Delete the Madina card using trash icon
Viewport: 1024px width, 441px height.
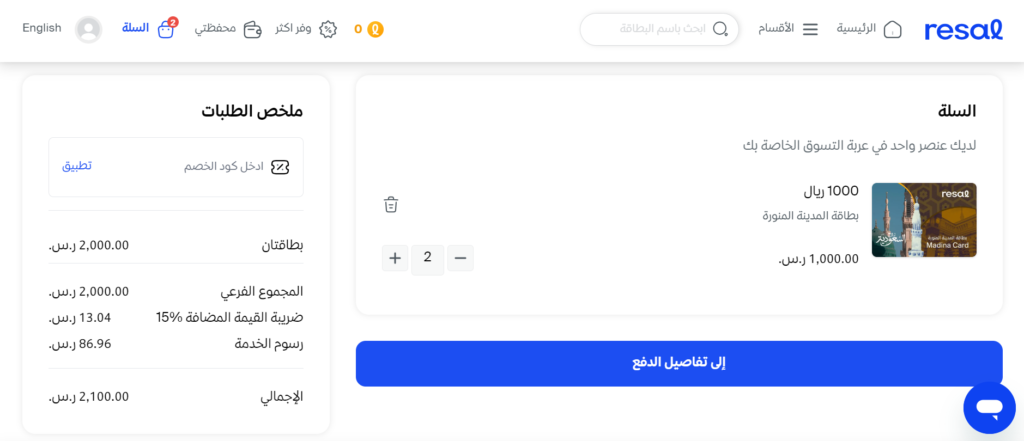pos(391,204)
